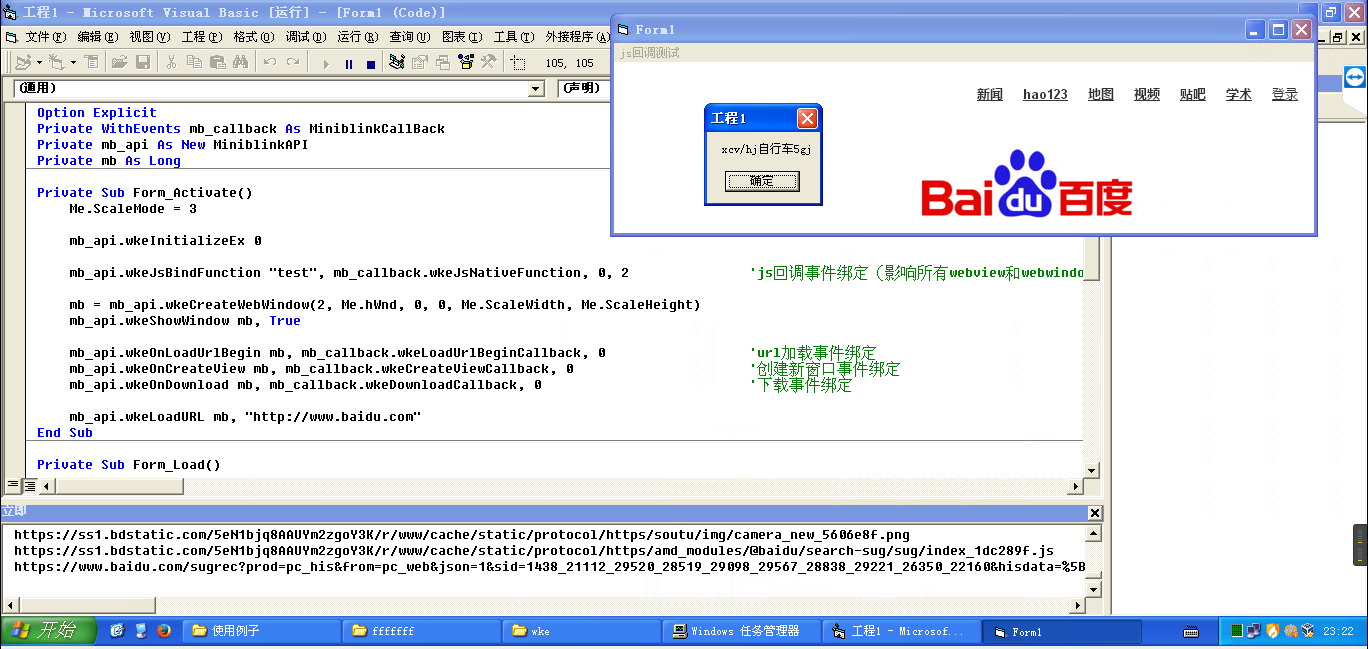
Task: Expand dropdown arrow next to Add Form icon
Action: pyautogui.click(x=73, y=62)
